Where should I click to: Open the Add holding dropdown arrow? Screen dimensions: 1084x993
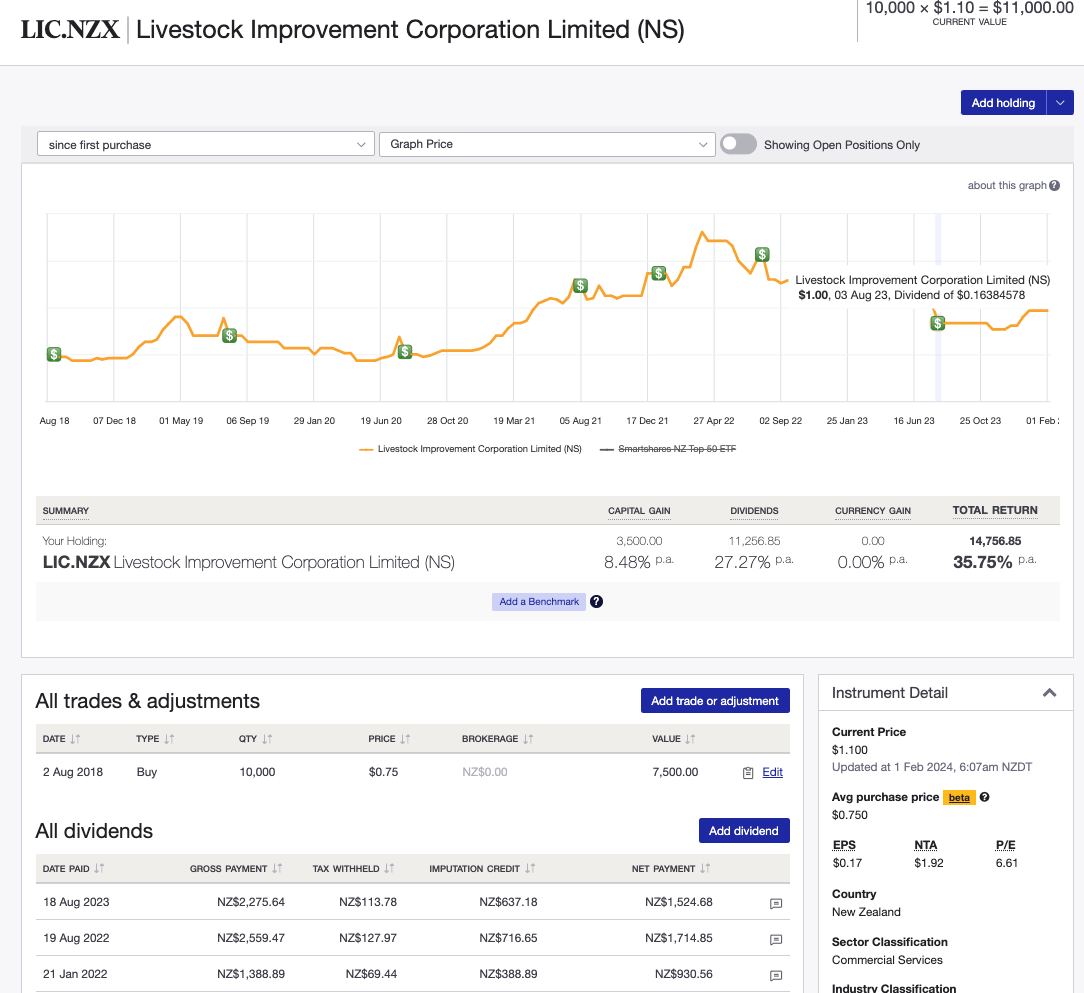[x=1059, y=102]
